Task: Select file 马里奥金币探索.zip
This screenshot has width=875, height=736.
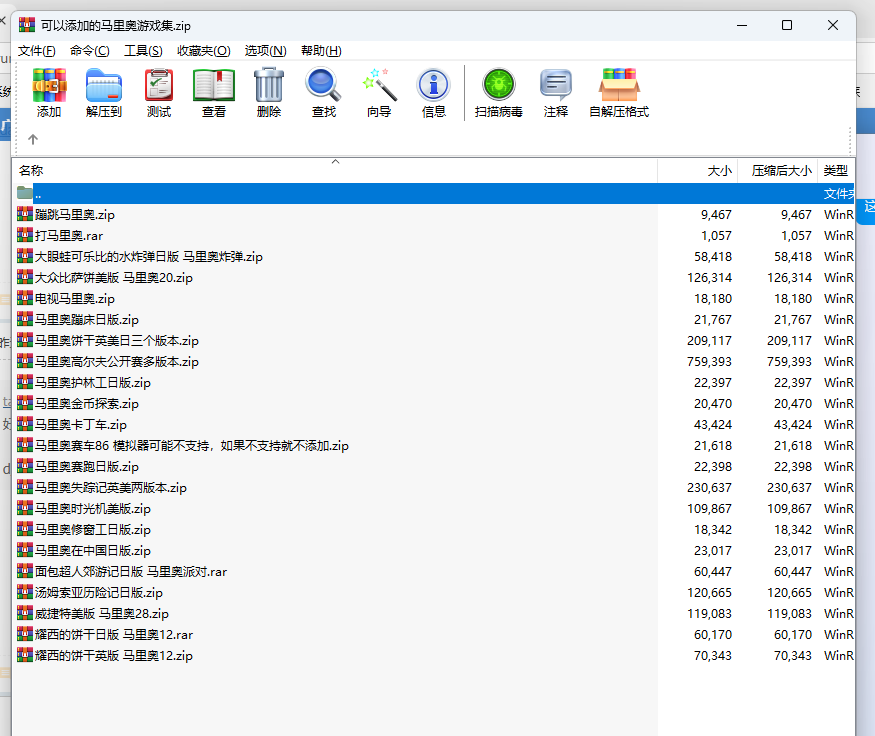Action: (x=86, y=404)
